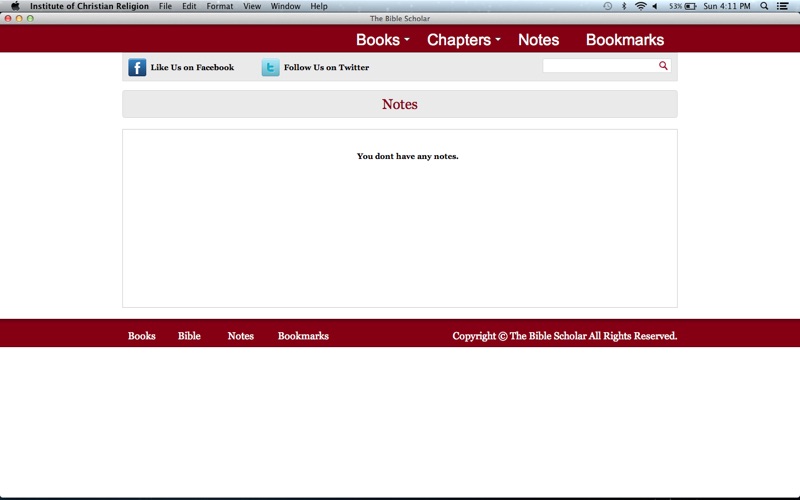Click the Books footer link

pyautogui.click(x=141, y=336)
